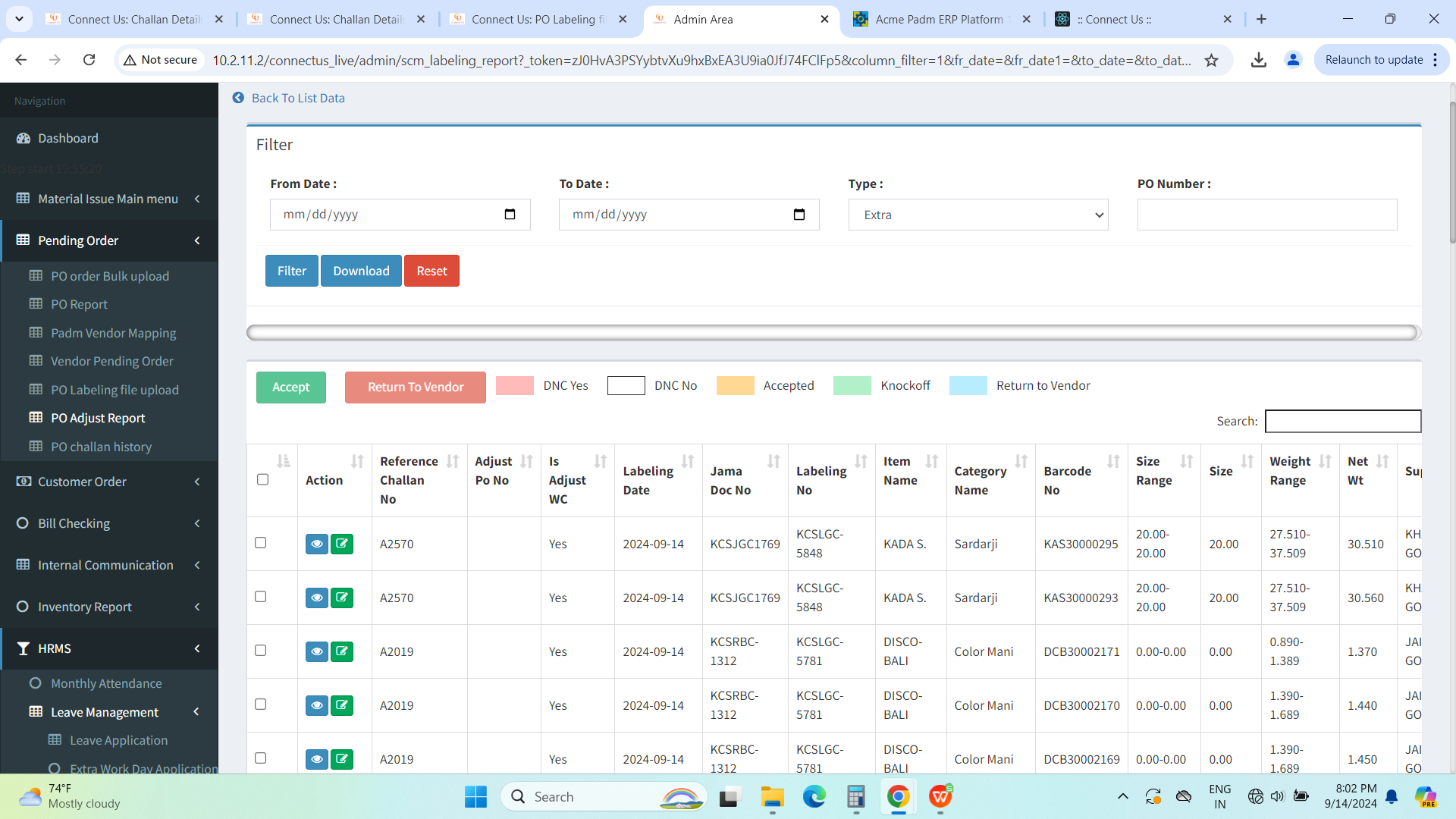Image resolution: width=1456 pixels, height=819 pixels.
Task: Expand the Bill Checking section
Action: coord(109,523)
